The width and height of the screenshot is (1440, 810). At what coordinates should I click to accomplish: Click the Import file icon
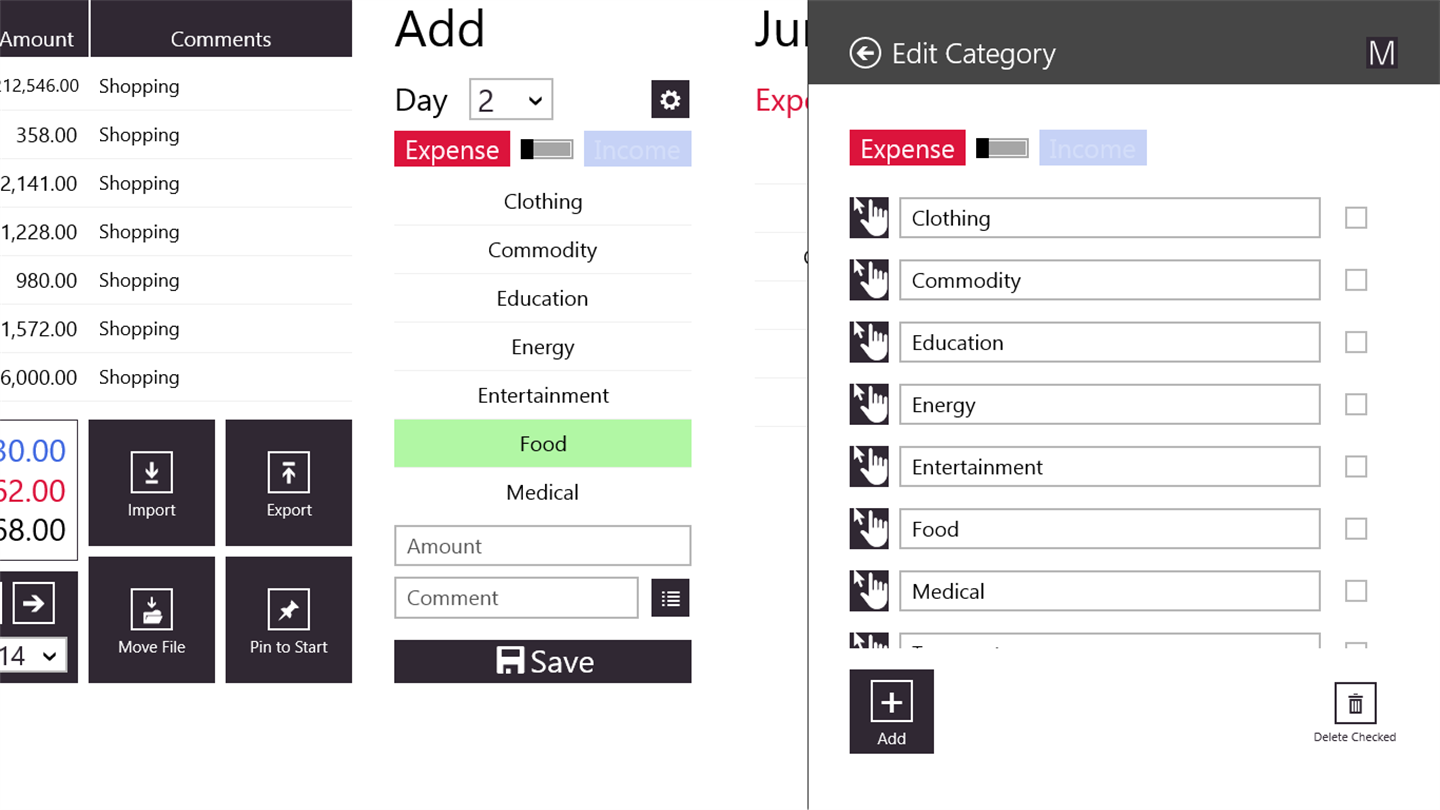(x=152, y=473)
